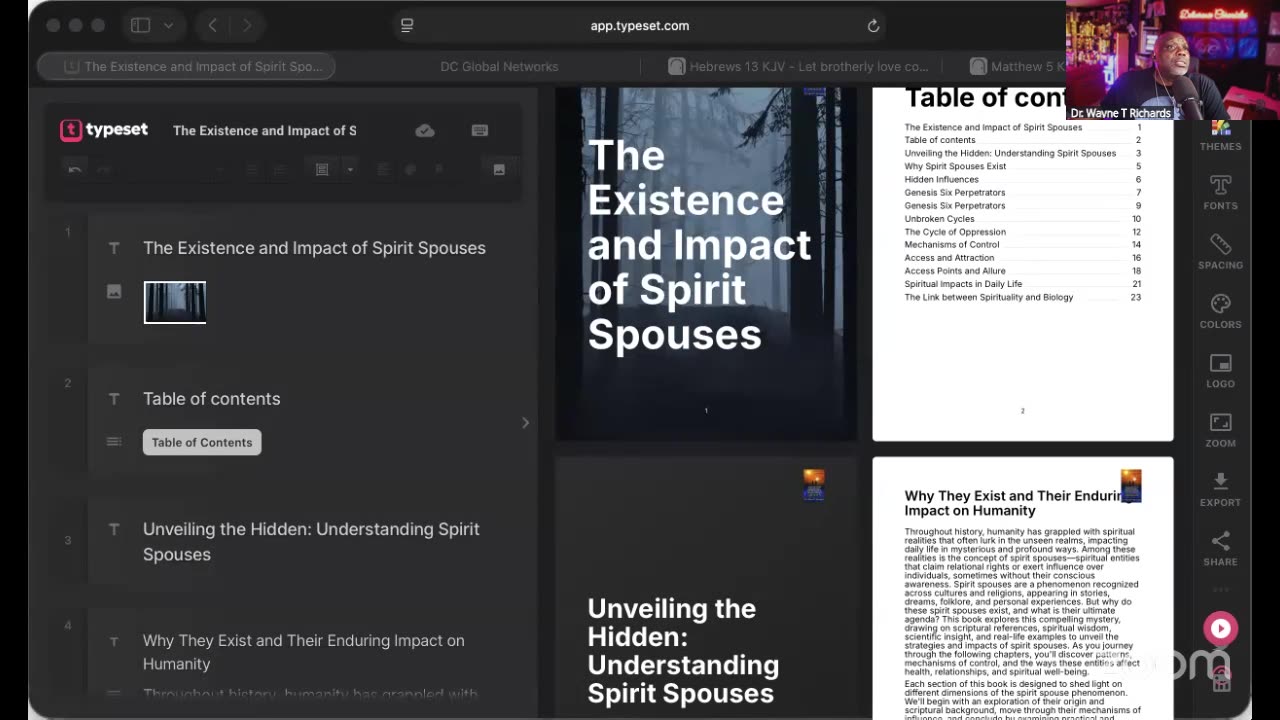Click the text icon beside section 1 title

pos(114,248)
